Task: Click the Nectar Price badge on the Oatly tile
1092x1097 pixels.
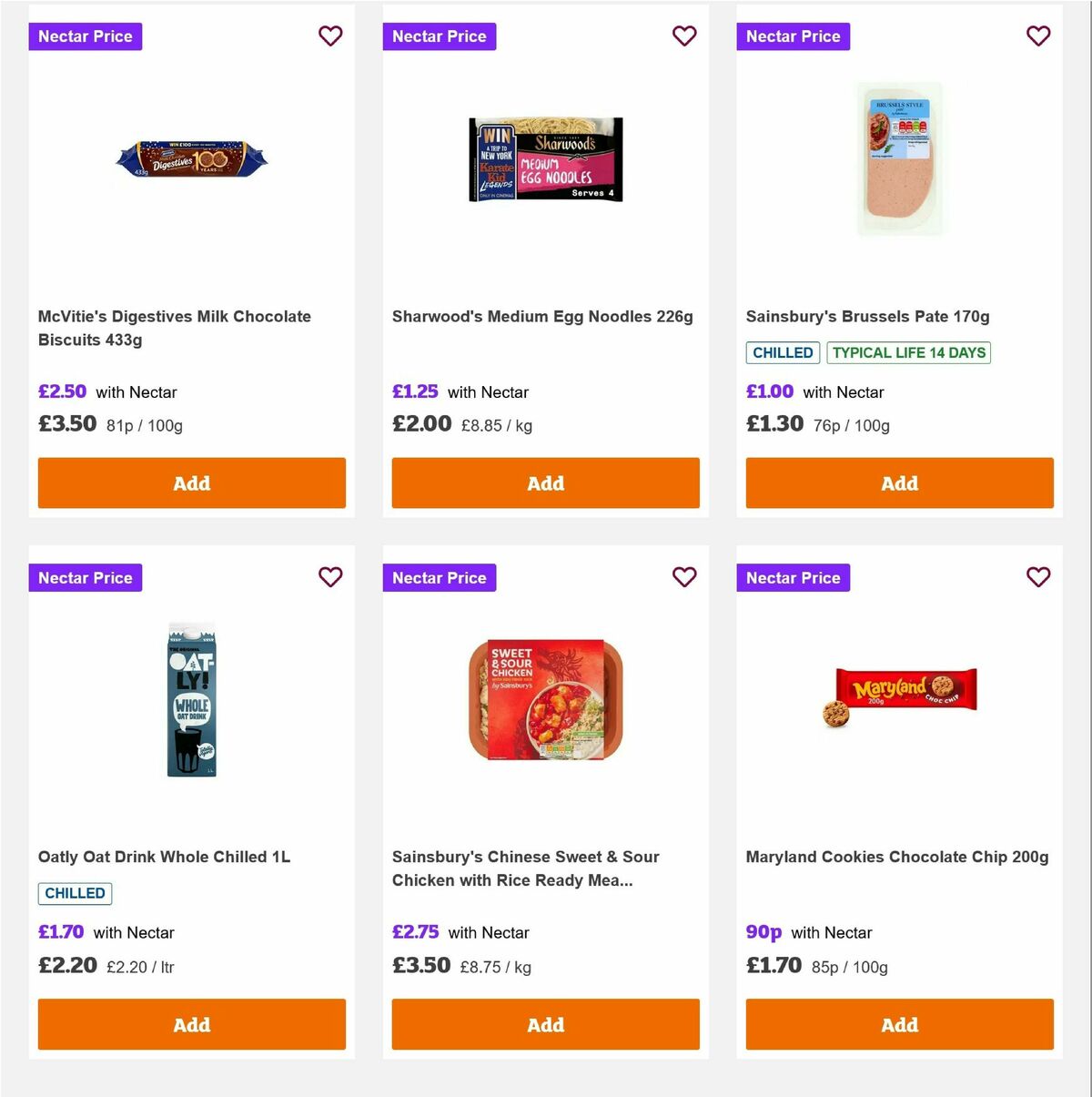Action: click(x=85, y=577)
